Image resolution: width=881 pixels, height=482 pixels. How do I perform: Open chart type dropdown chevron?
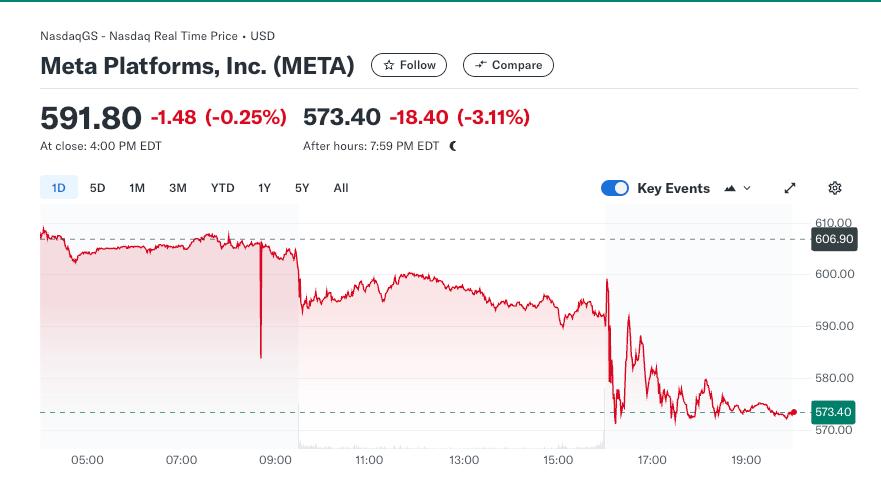(747, 188)
